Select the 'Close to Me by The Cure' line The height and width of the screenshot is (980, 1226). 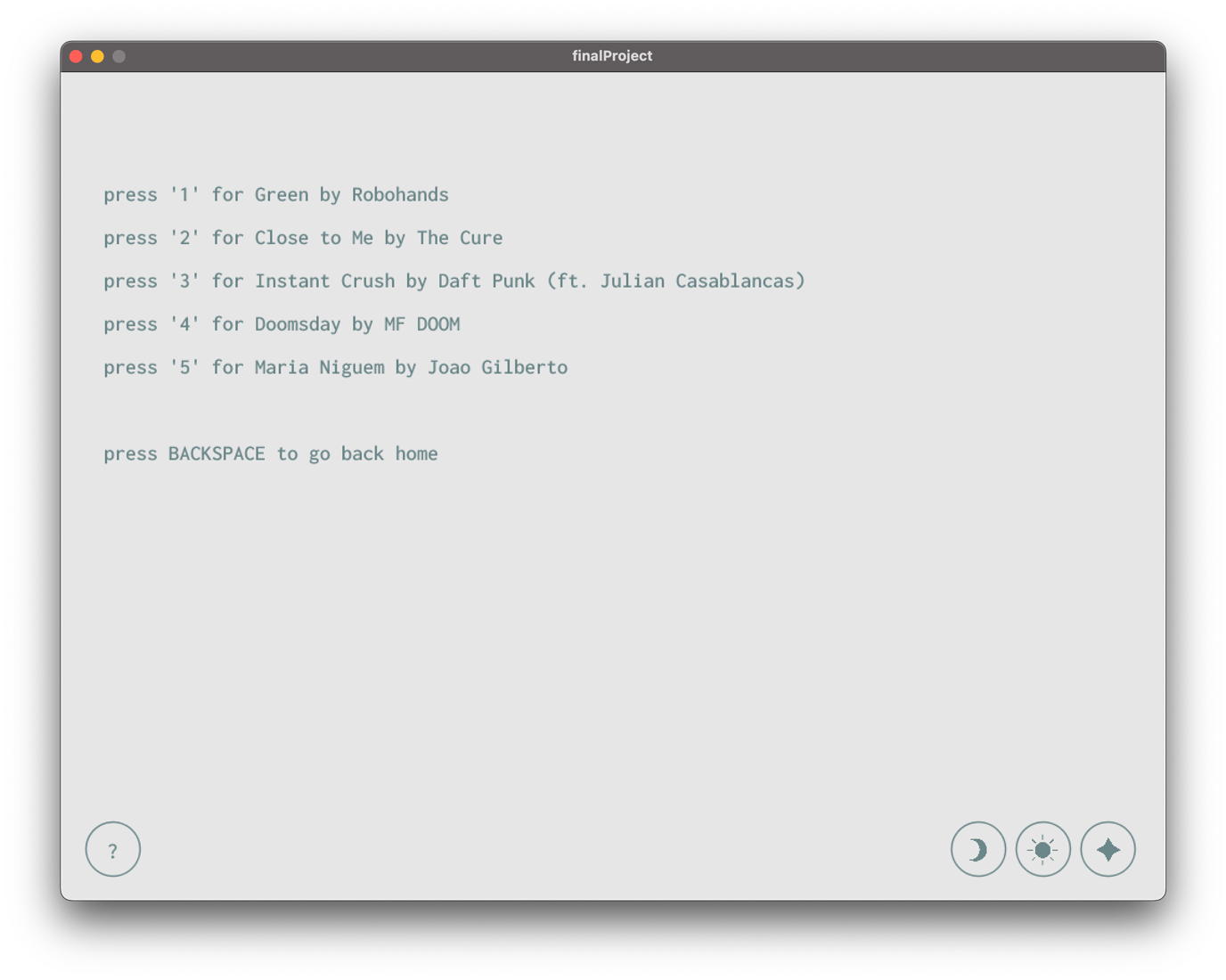[303, 238]
